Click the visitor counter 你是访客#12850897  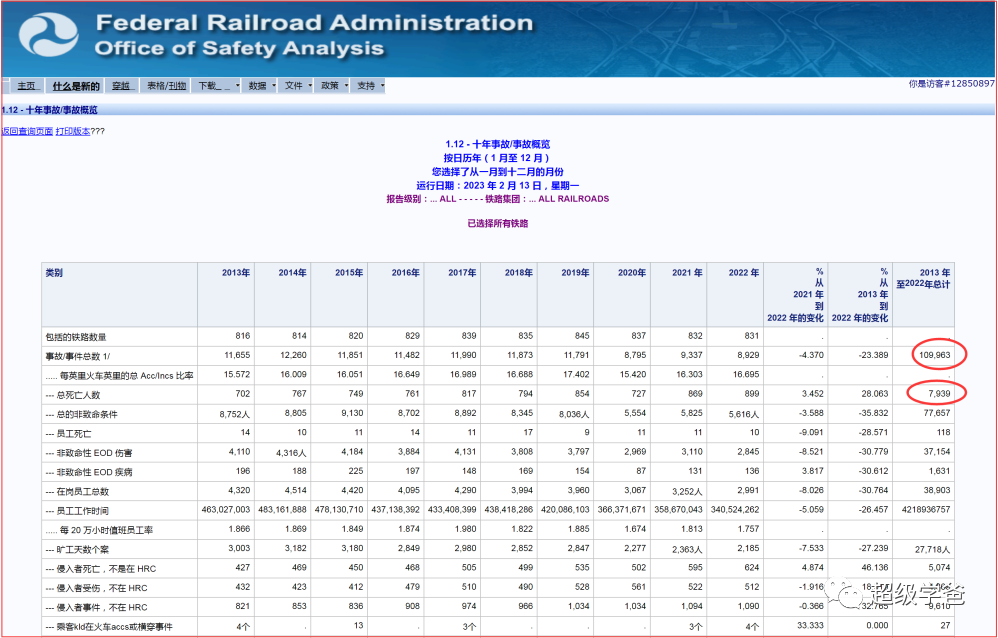[x=951, y=83]
